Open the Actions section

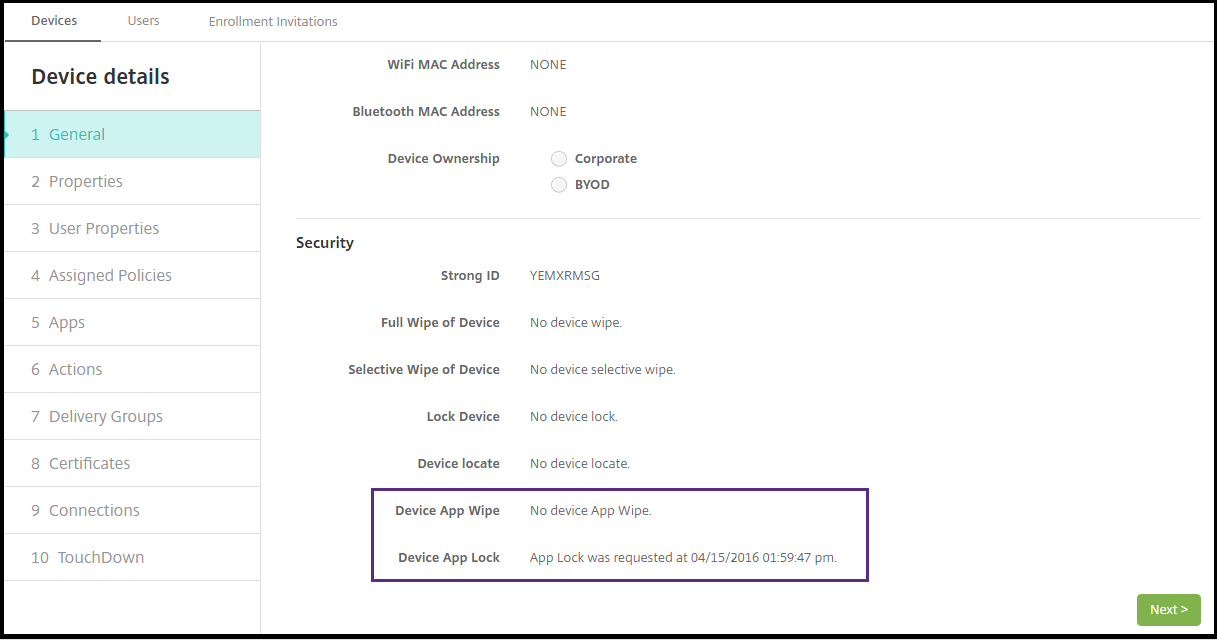click(76, 370)
